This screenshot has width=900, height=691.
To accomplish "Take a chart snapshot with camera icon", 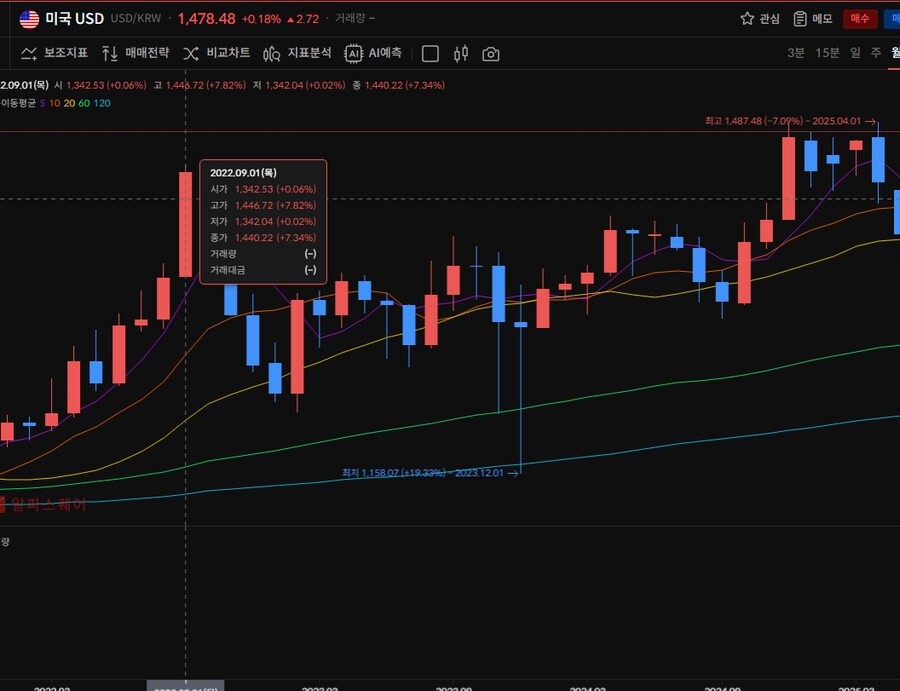I will point(491,53).
